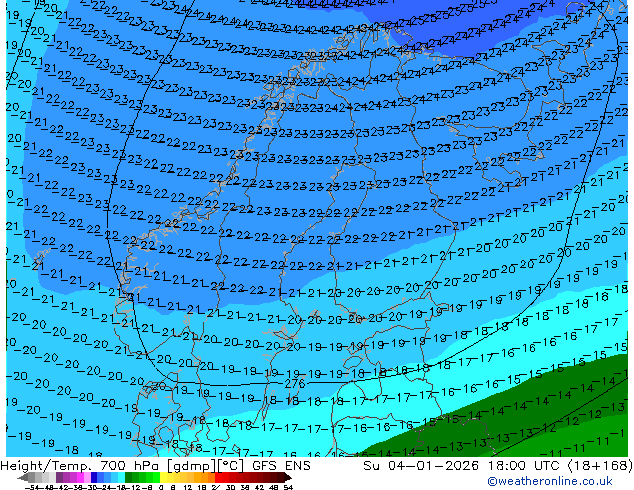Click the "Height/Temp. 700 hPa" map title
This screenshot has width=634, height=490.
click(80, 465)
